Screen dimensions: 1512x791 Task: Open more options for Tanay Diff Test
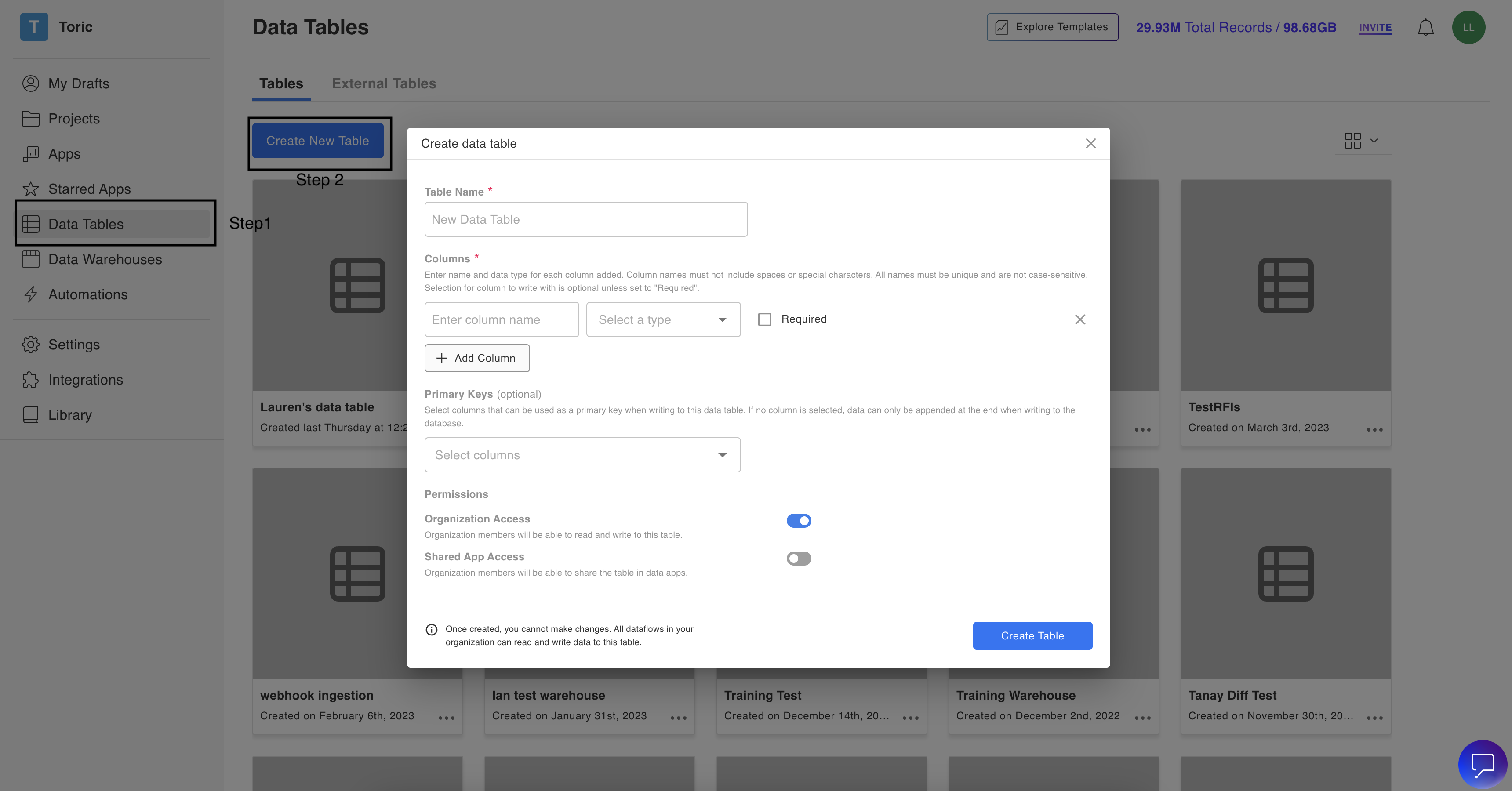tap(1374, 718)
